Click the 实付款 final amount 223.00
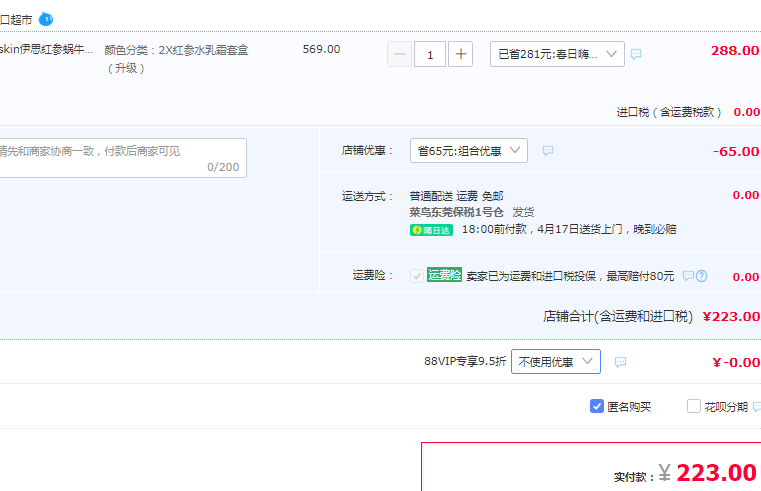This screenshot has width=761, height=491. (x=716, y=473)
